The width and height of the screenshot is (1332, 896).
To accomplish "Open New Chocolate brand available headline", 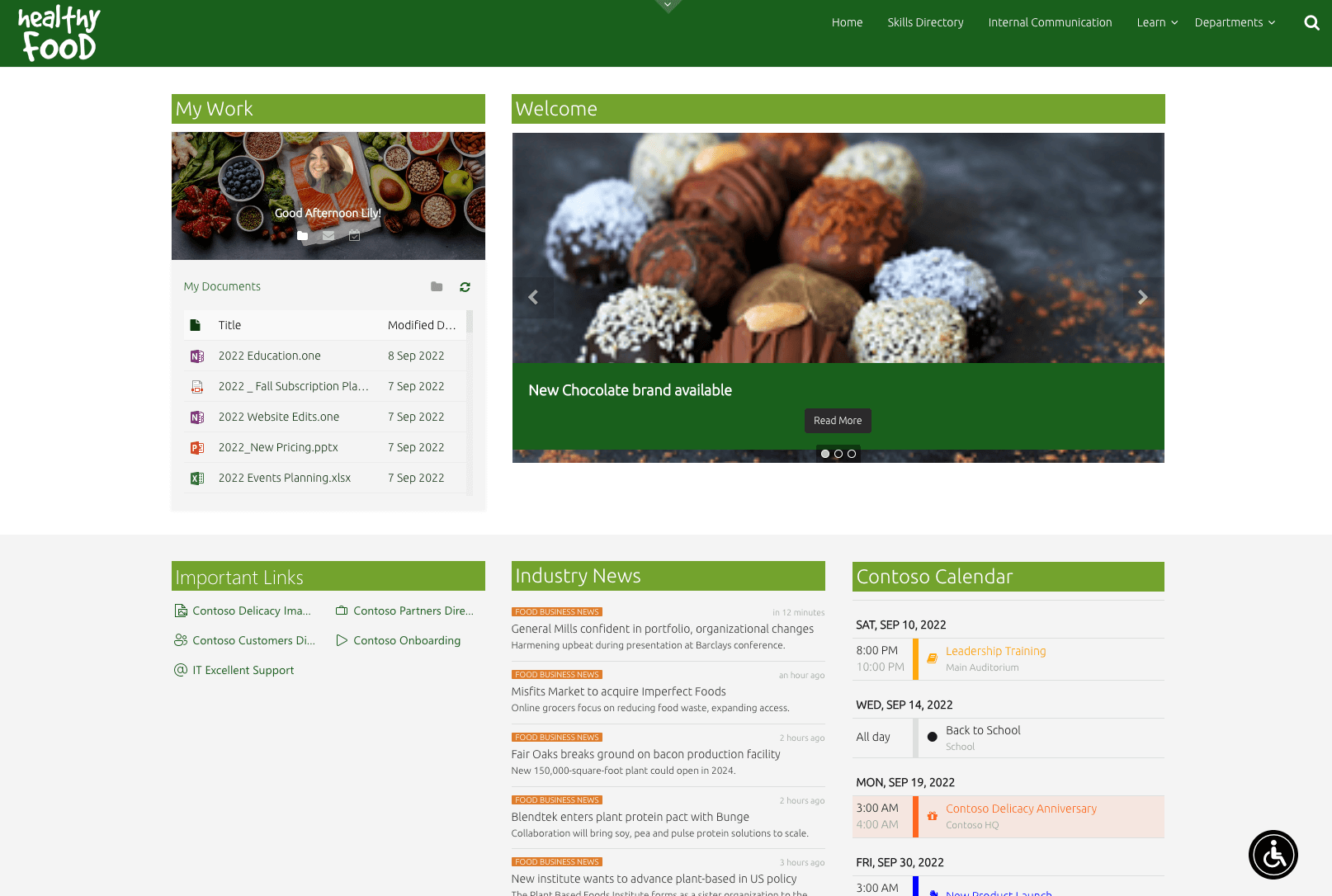I will tap(630, 390).
